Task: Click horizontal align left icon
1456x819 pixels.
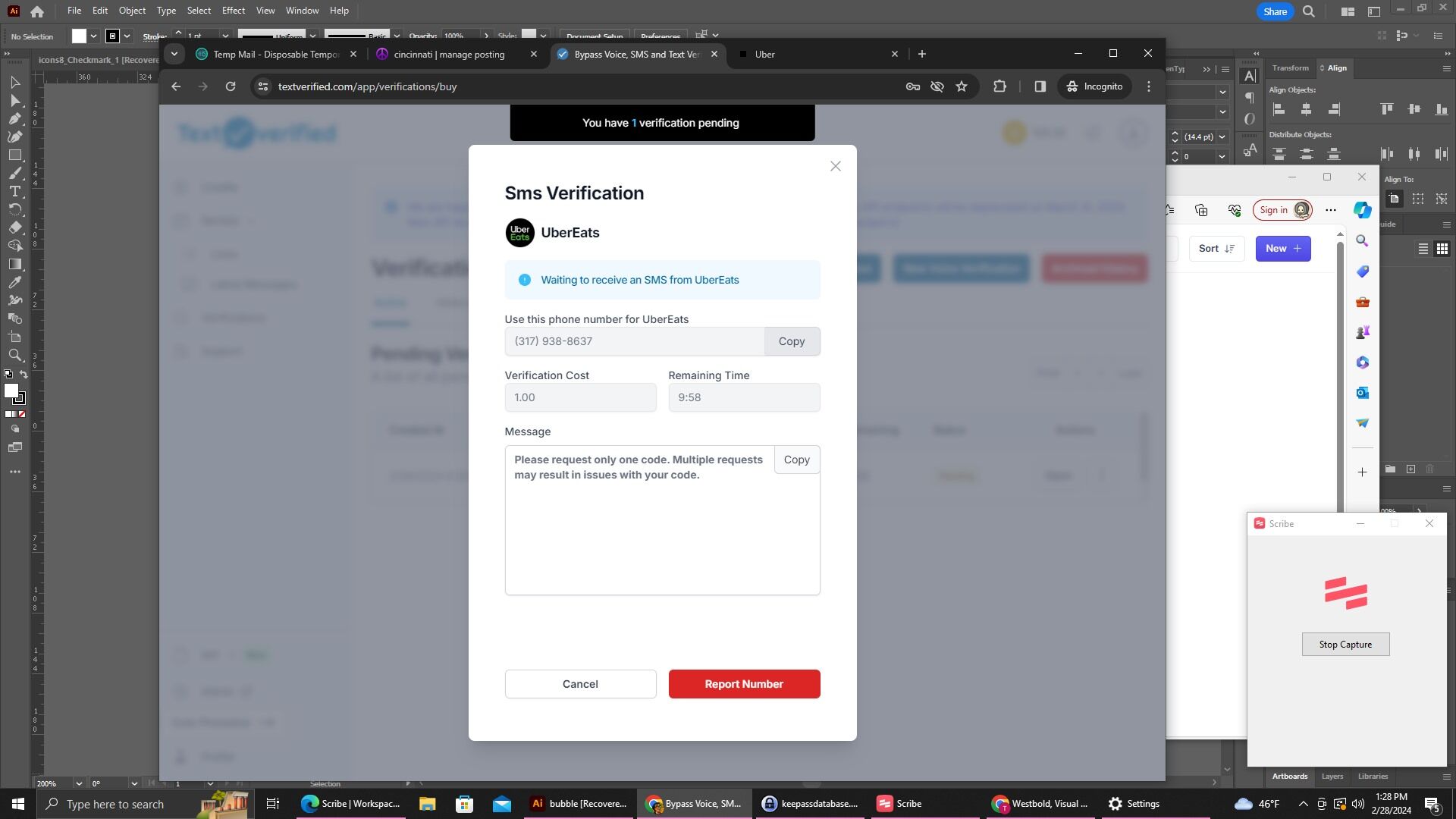Action: click(1279, 109)
